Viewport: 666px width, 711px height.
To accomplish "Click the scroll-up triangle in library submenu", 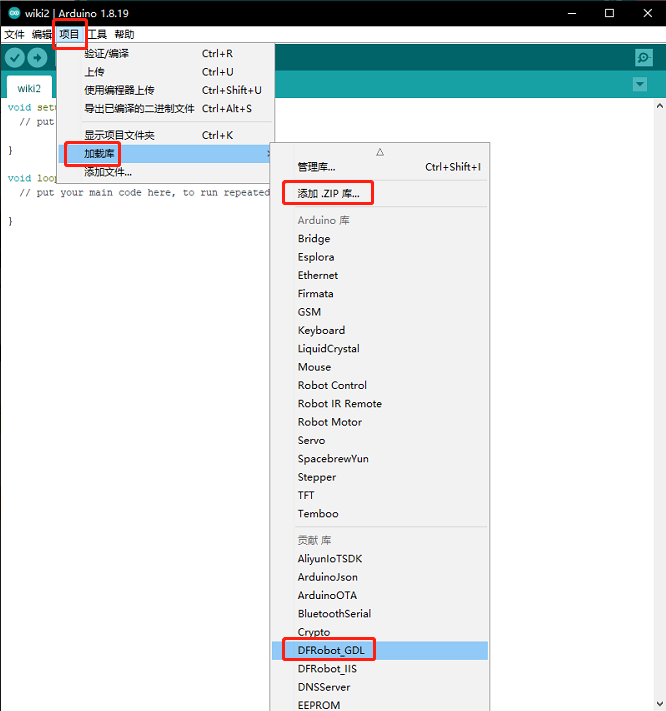I will (380, 152).
